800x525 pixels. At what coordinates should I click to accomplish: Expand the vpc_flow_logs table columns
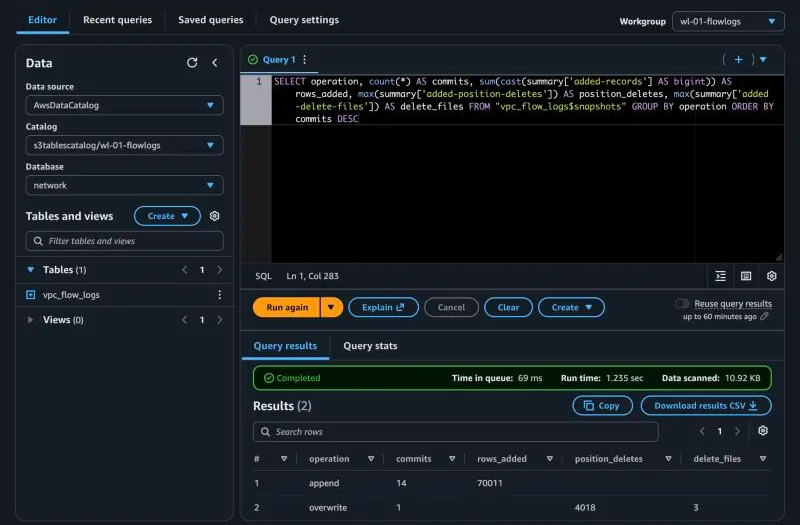click(x=31, y=294)
